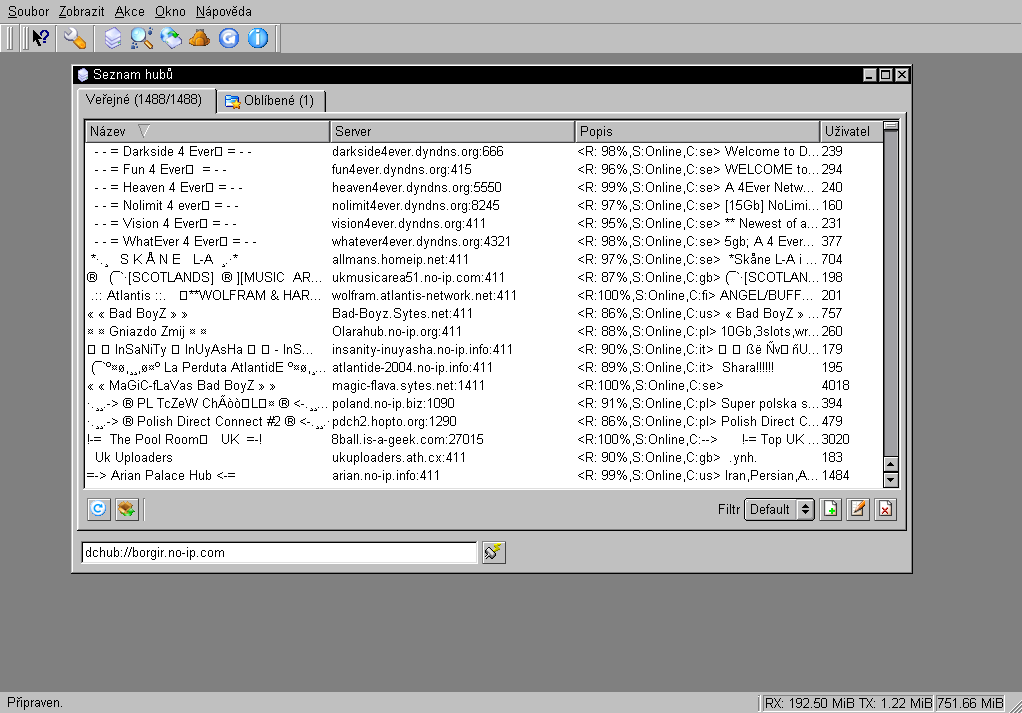Click the orange helmet toolbar icon
This screenshot has width=1022, height=713.
click(x=200, y=38)
